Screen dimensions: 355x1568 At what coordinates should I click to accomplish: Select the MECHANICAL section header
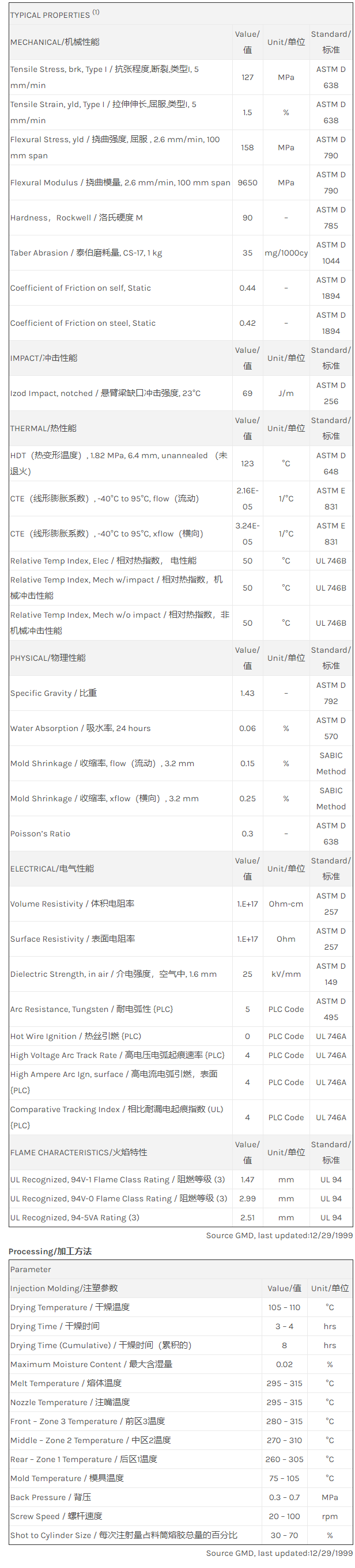click(55, 42)
